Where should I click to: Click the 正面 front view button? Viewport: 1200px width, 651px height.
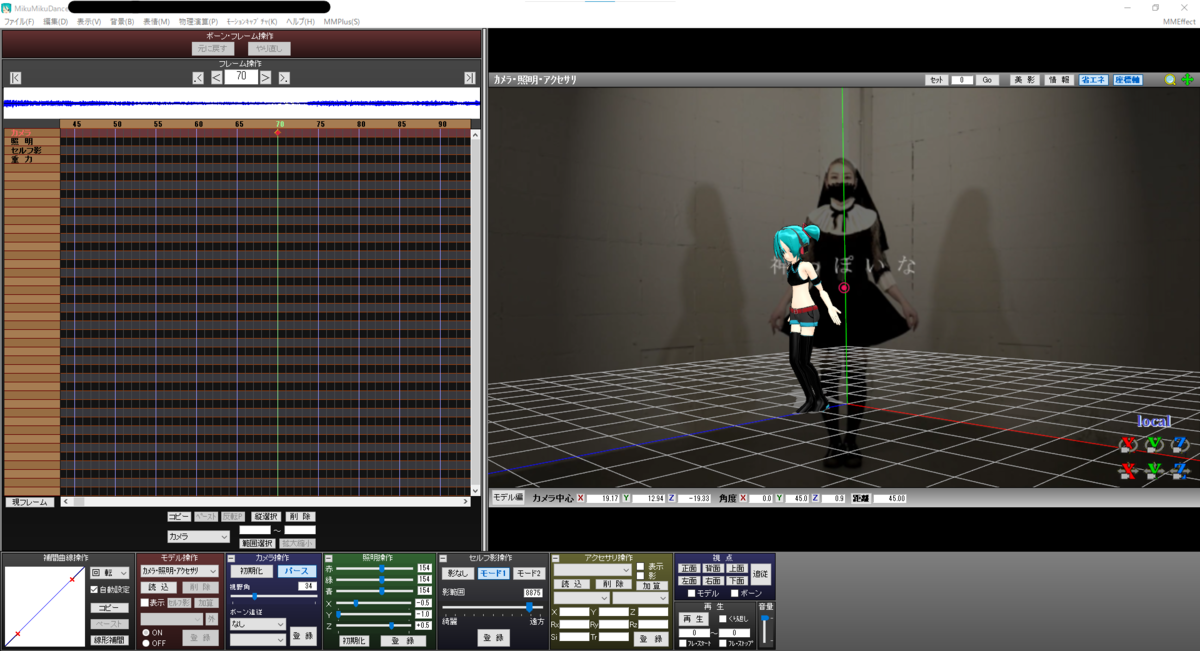(689, 568)
